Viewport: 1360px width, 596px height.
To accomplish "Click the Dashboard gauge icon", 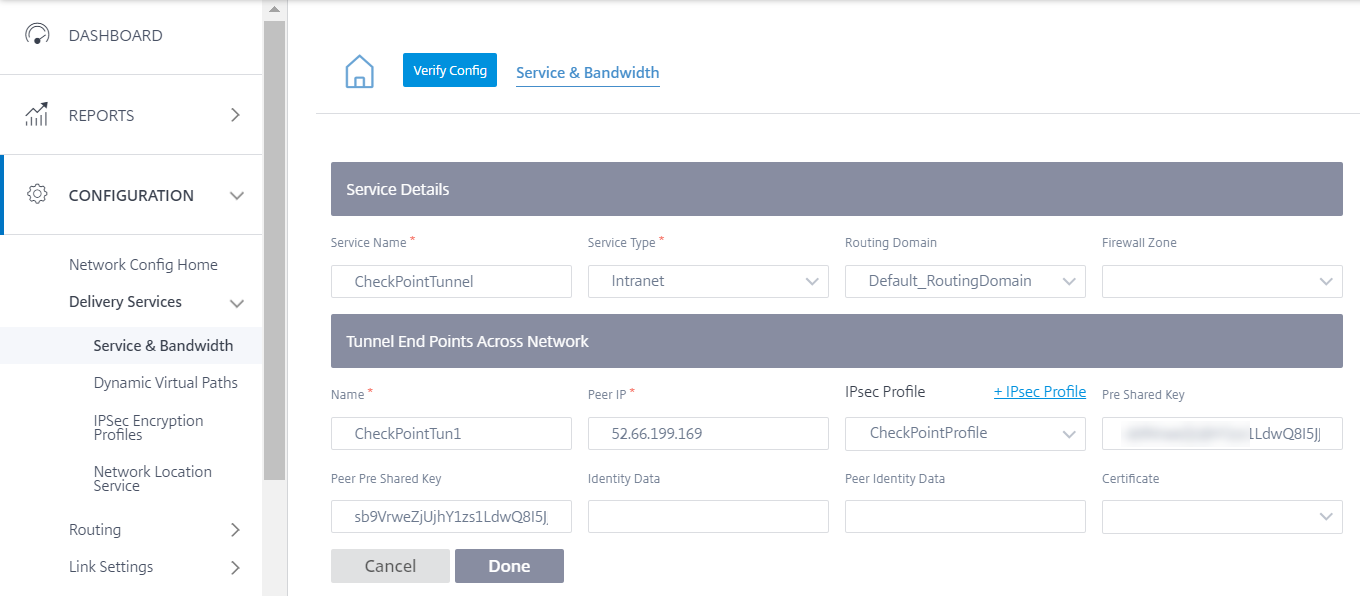I will tap(37, 34).
